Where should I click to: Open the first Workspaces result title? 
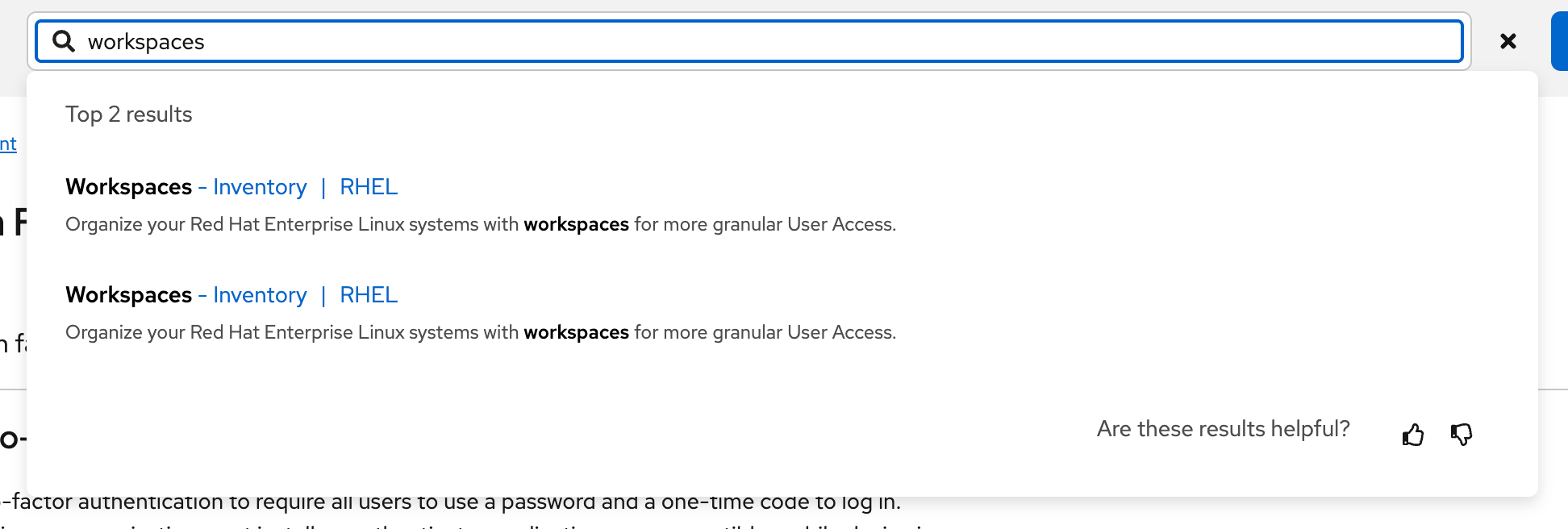[x=129, y=187]
